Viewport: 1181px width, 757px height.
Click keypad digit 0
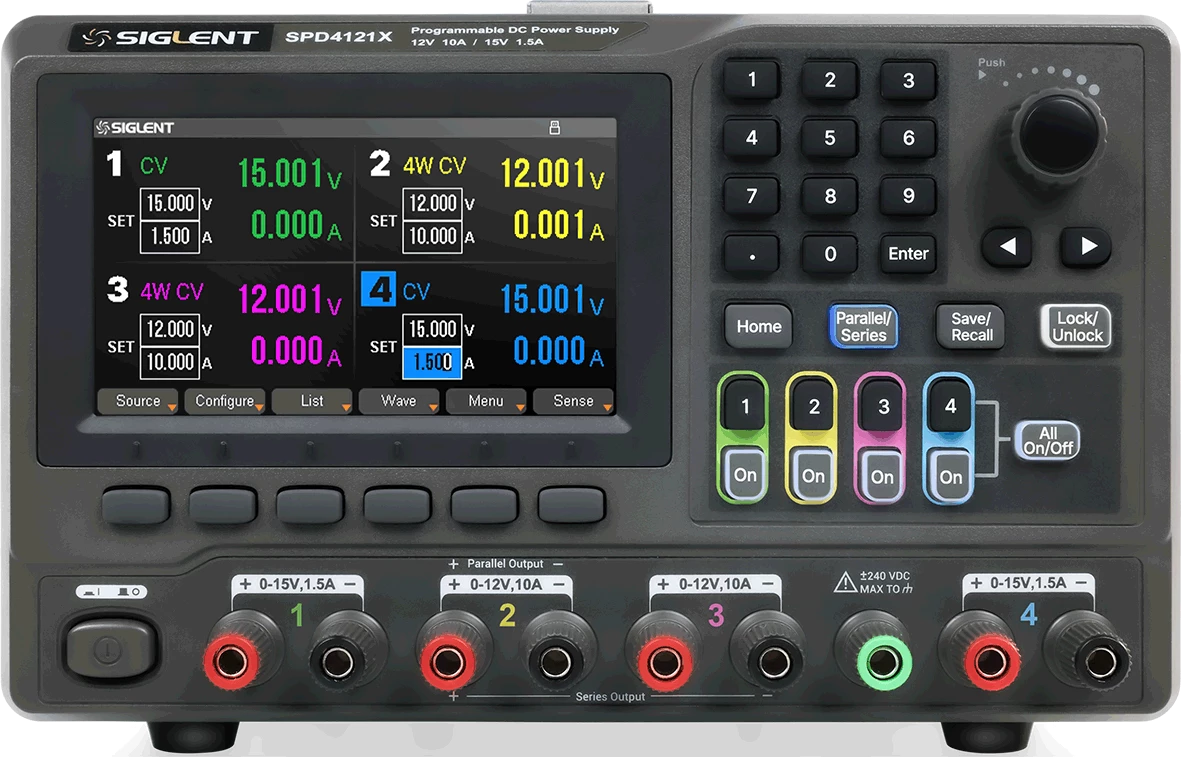pos(829,254)
